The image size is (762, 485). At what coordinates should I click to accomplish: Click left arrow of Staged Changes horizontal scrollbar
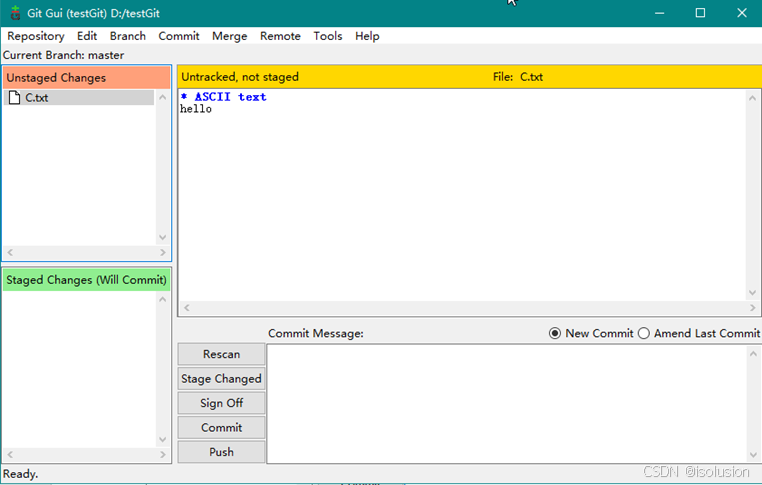(10, 454)
